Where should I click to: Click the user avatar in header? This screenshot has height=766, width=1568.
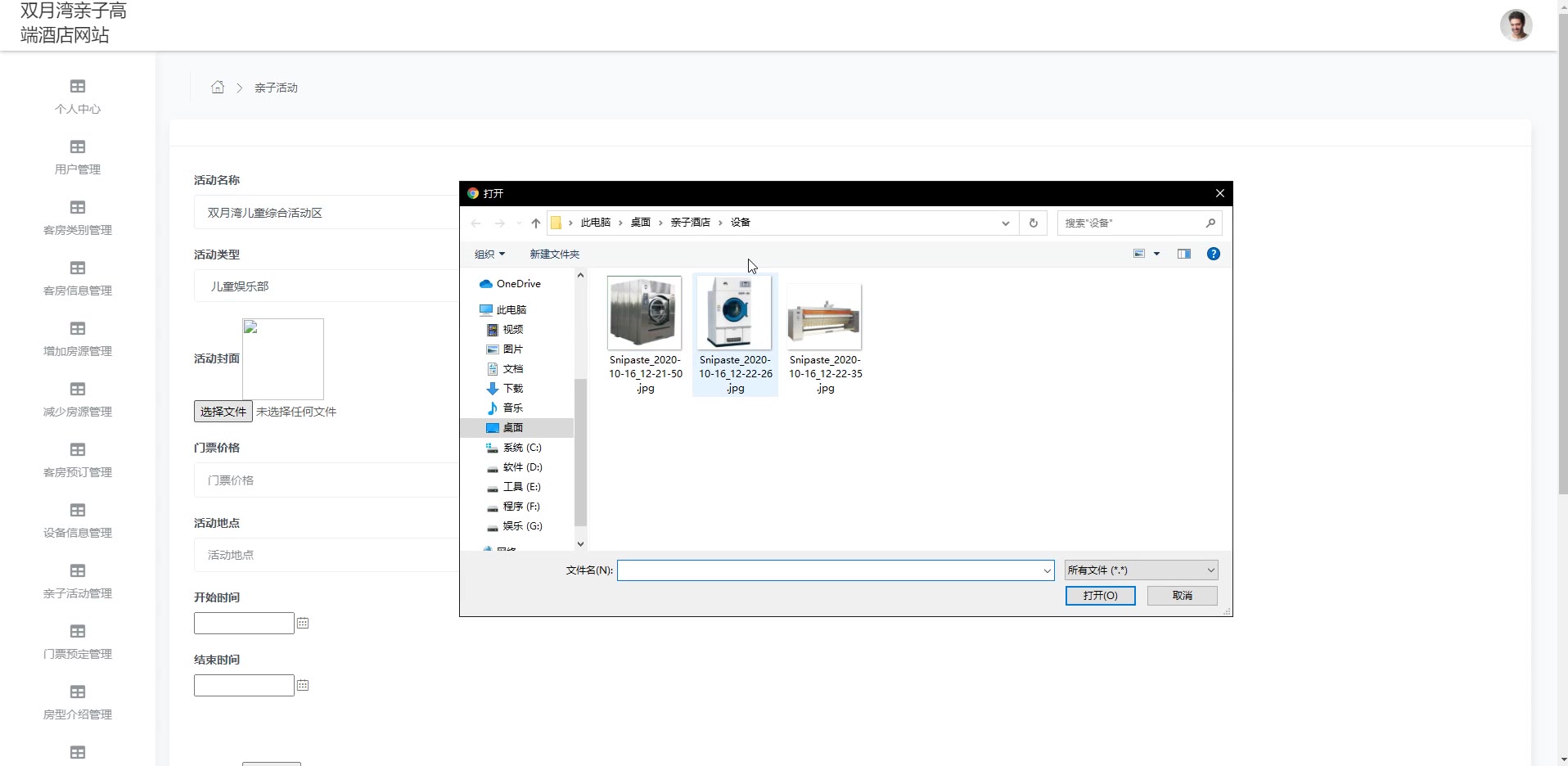(1516, 25)
